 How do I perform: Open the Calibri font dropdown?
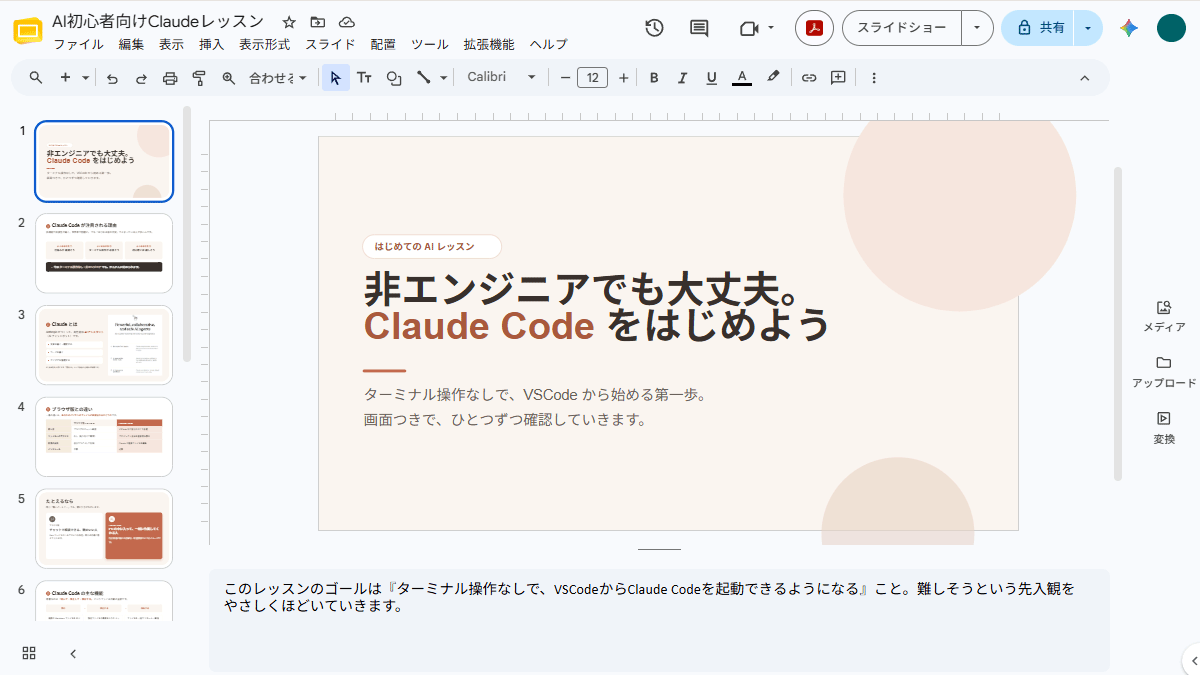pyautogui.click(x=502, y=77)
